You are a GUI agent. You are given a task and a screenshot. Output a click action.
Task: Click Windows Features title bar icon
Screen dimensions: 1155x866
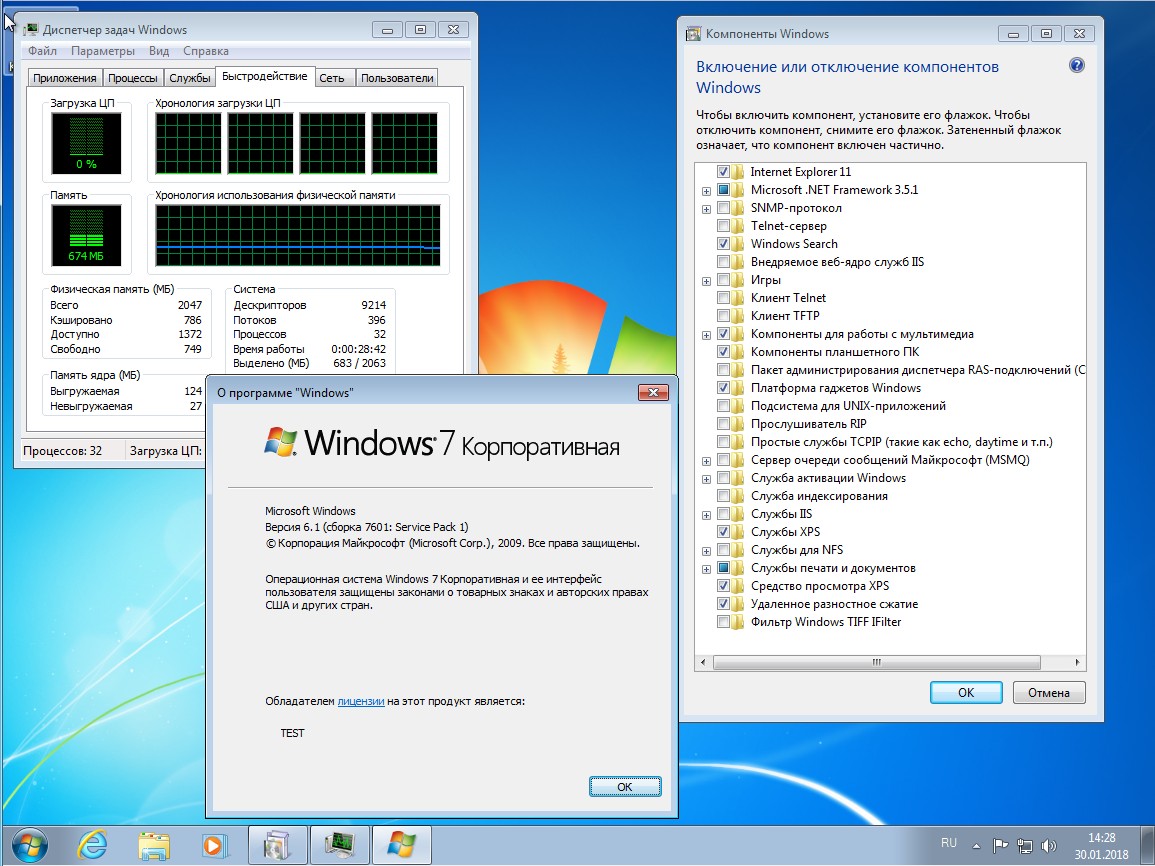(693, 34)
